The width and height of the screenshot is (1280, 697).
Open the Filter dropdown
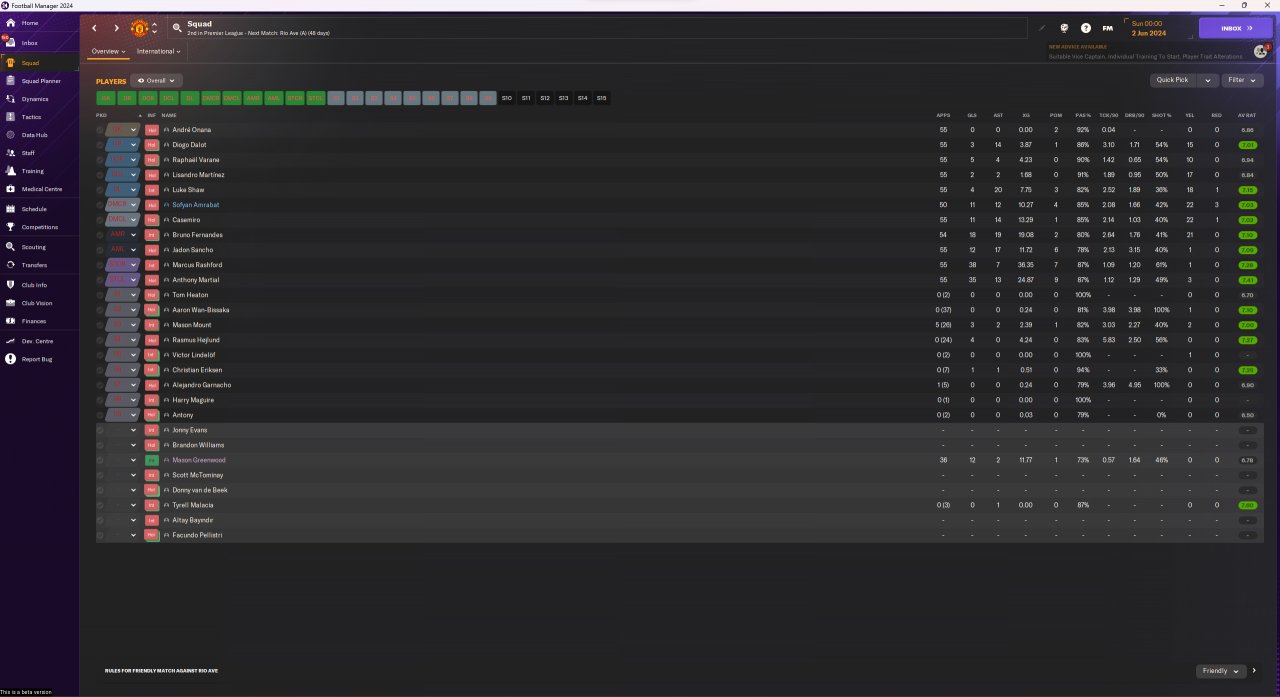(1241, 80)
